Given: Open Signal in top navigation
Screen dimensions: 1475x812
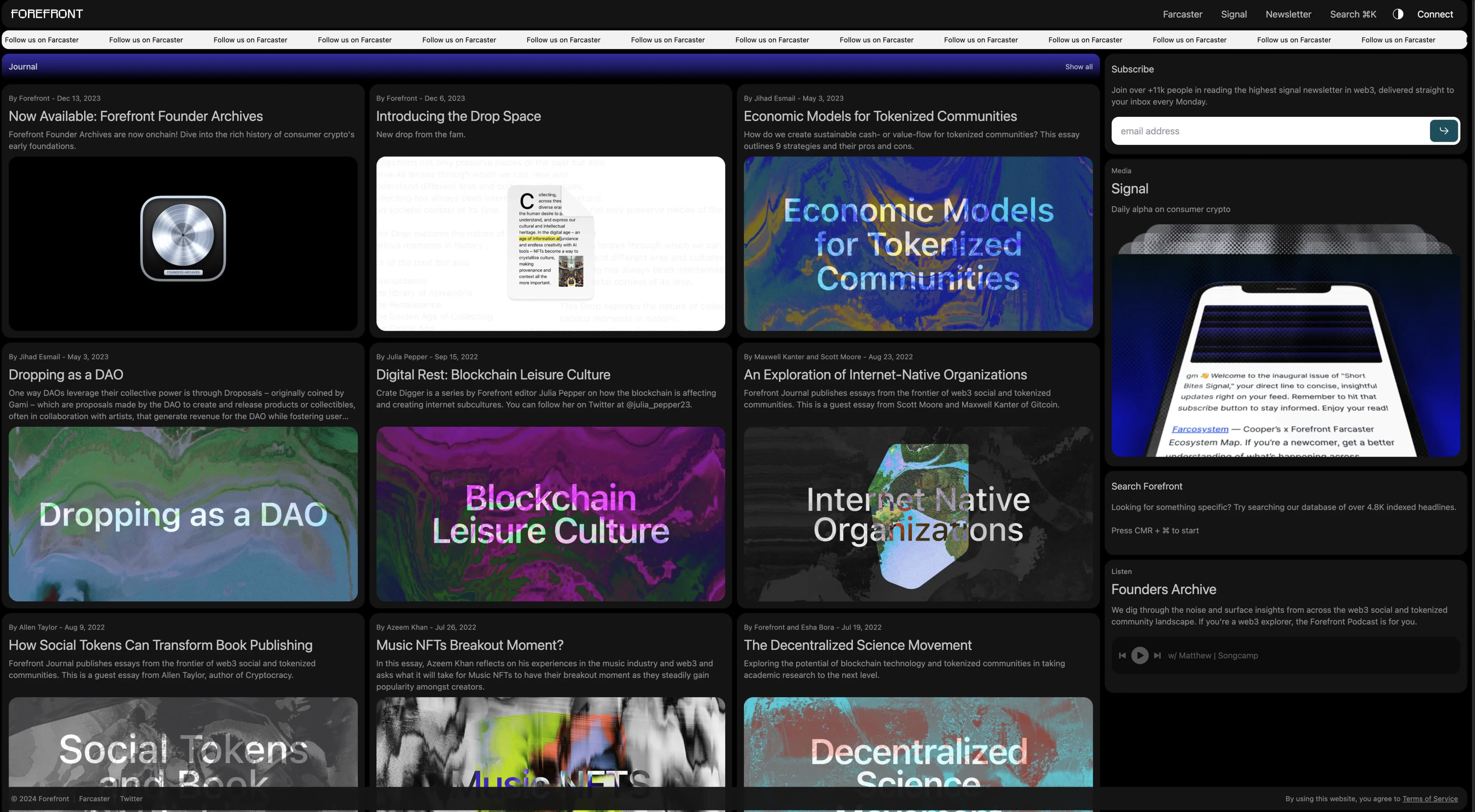Looking at the screenshot, I should click(x=1233, y=14).
